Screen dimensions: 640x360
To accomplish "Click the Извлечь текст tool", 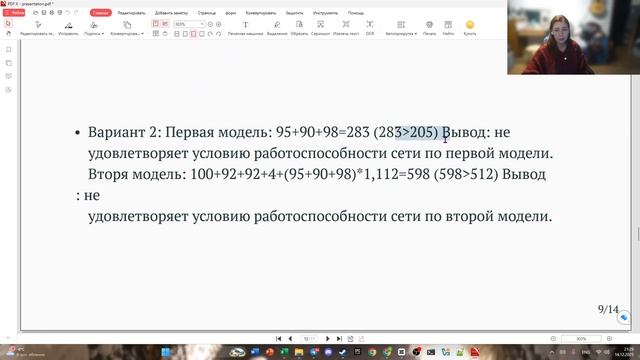I will pyautogui.click(x=346, y=28).
